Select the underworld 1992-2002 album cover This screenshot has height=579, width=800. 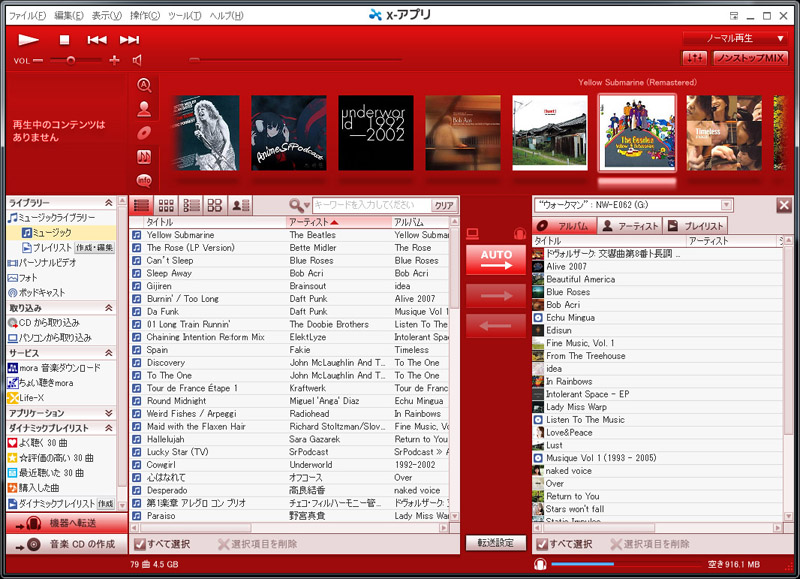[x=376, y=133]
